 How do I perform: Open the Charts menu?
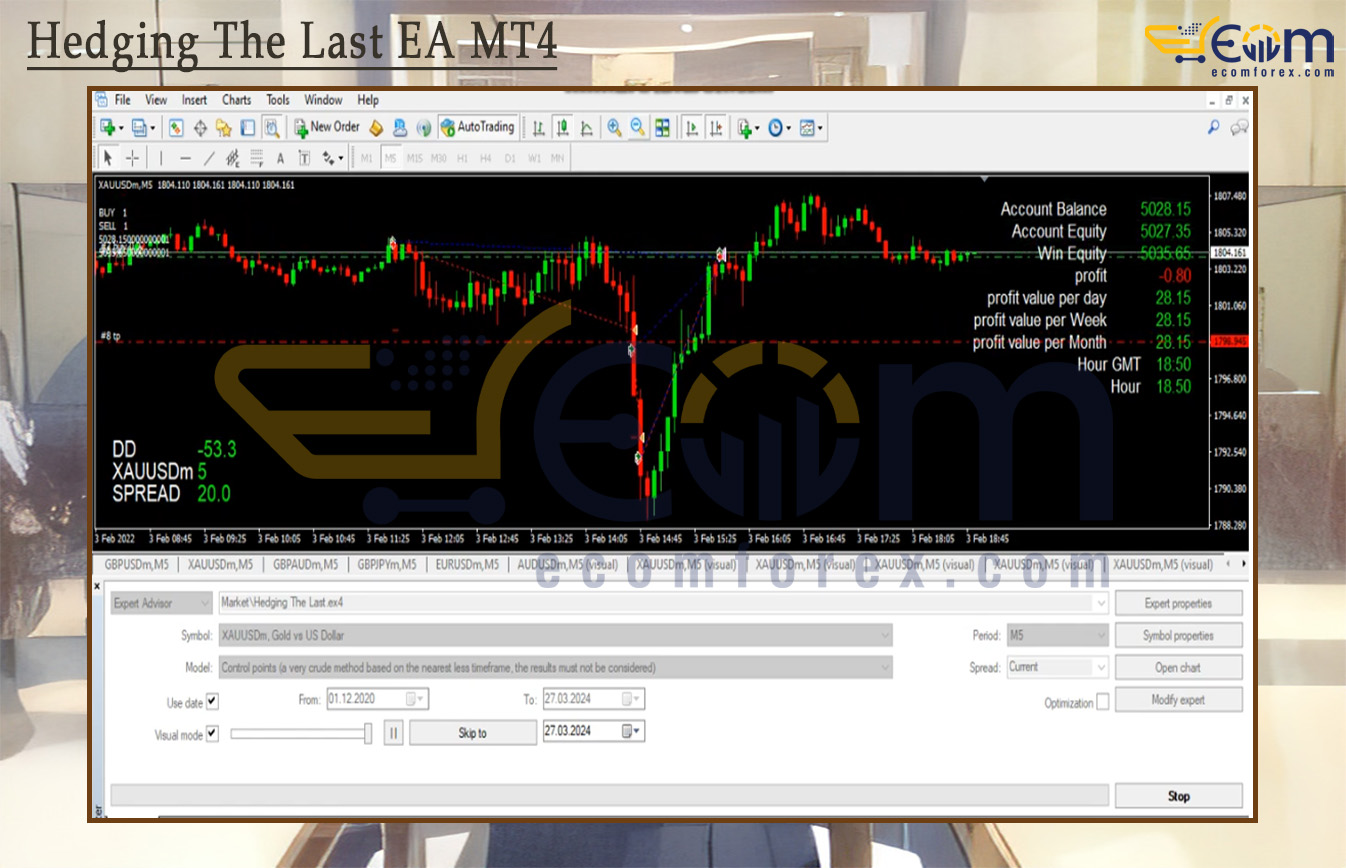tap(236, 99)
